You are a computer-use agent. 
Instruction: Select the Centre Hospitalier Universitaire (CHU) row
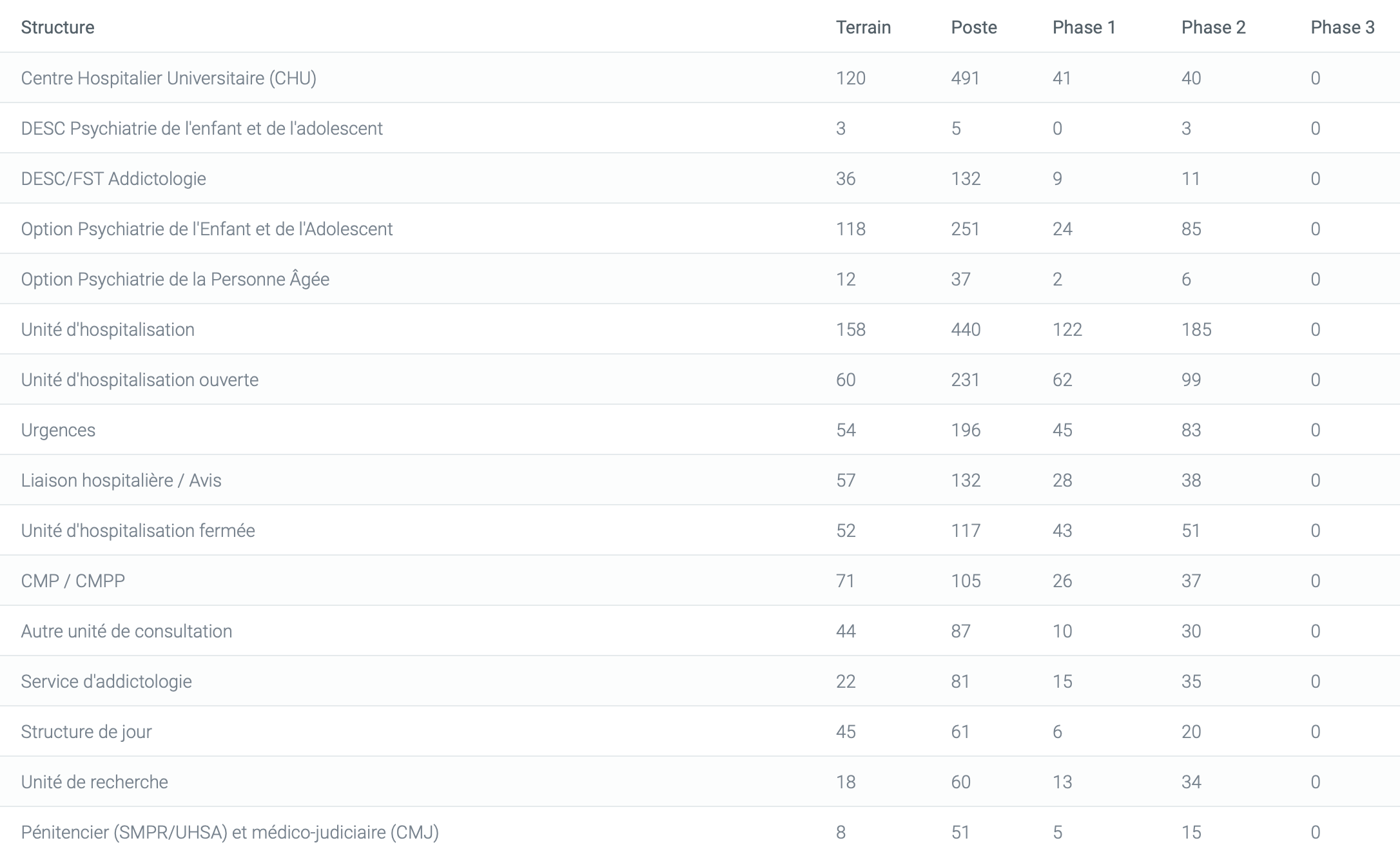tap(168, 78)
